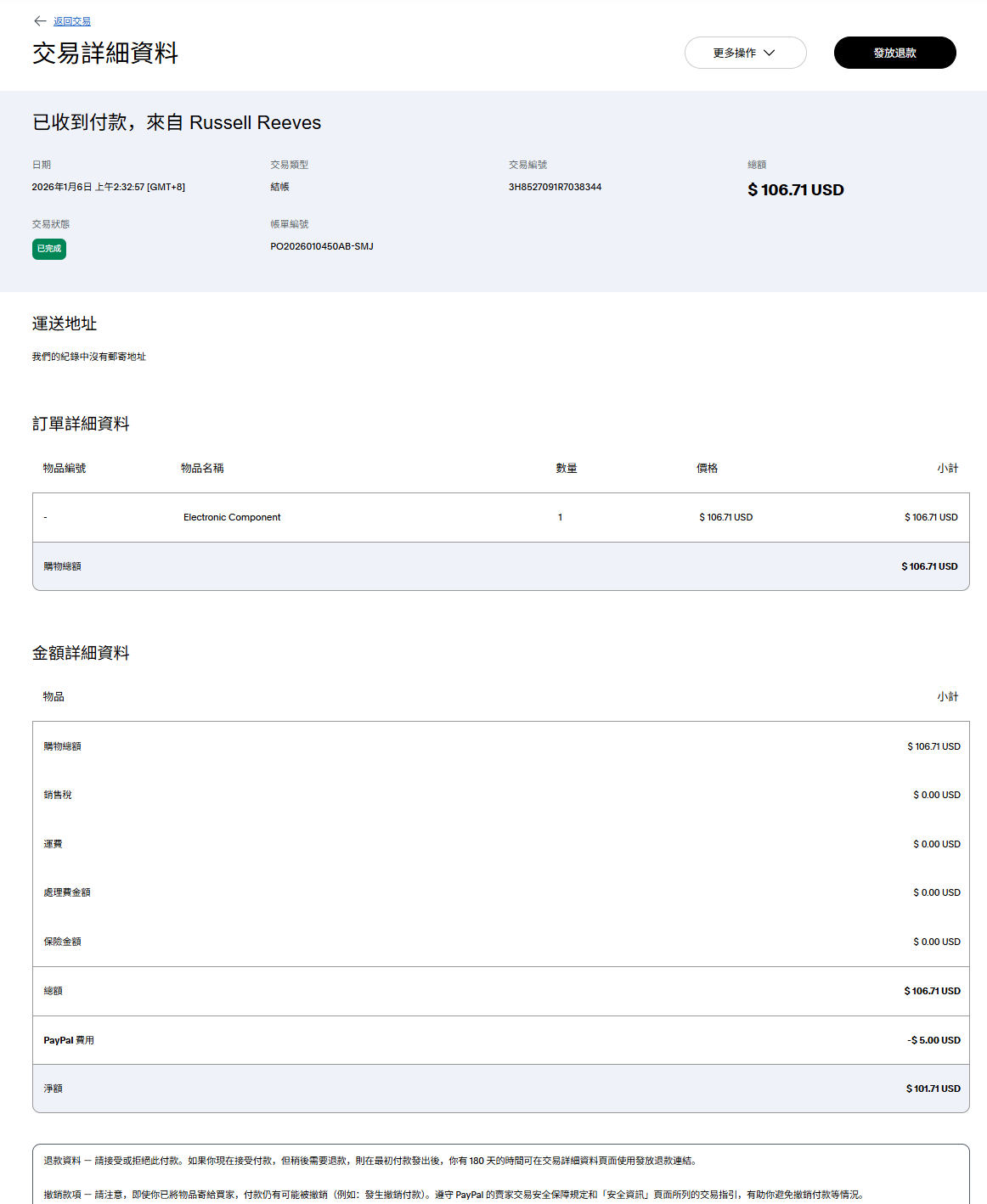Viewport: 987px width, 1204px height.
Task: Click the 銷售稅 row label
Action: point(58,795)
